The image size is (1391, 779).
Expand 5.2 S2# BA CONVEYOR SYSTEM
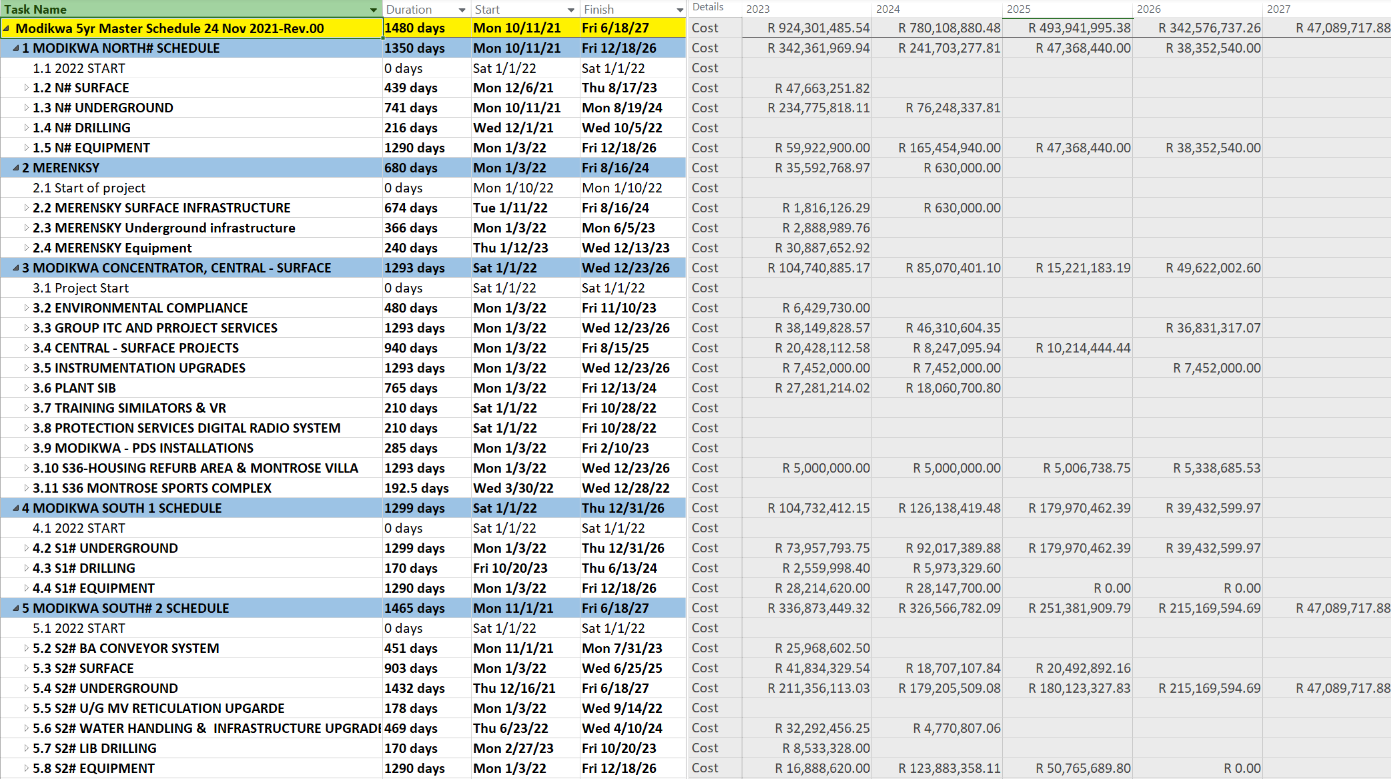(x=26, y=649)
